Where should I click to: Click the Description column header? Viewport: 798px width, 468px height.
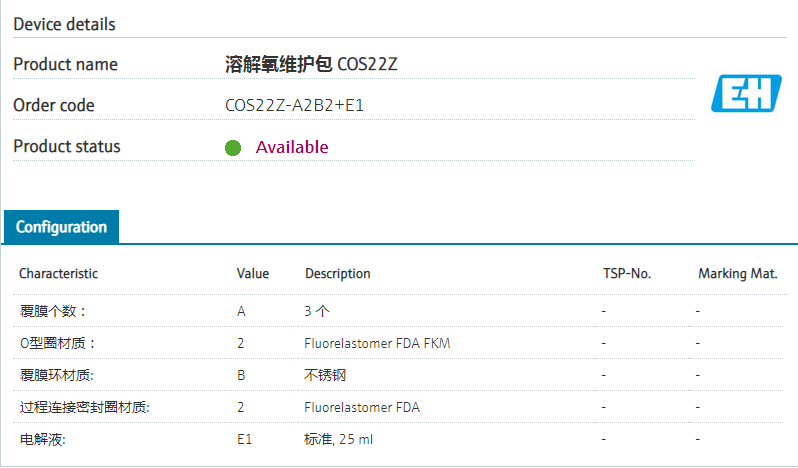(x=337, y=273)
